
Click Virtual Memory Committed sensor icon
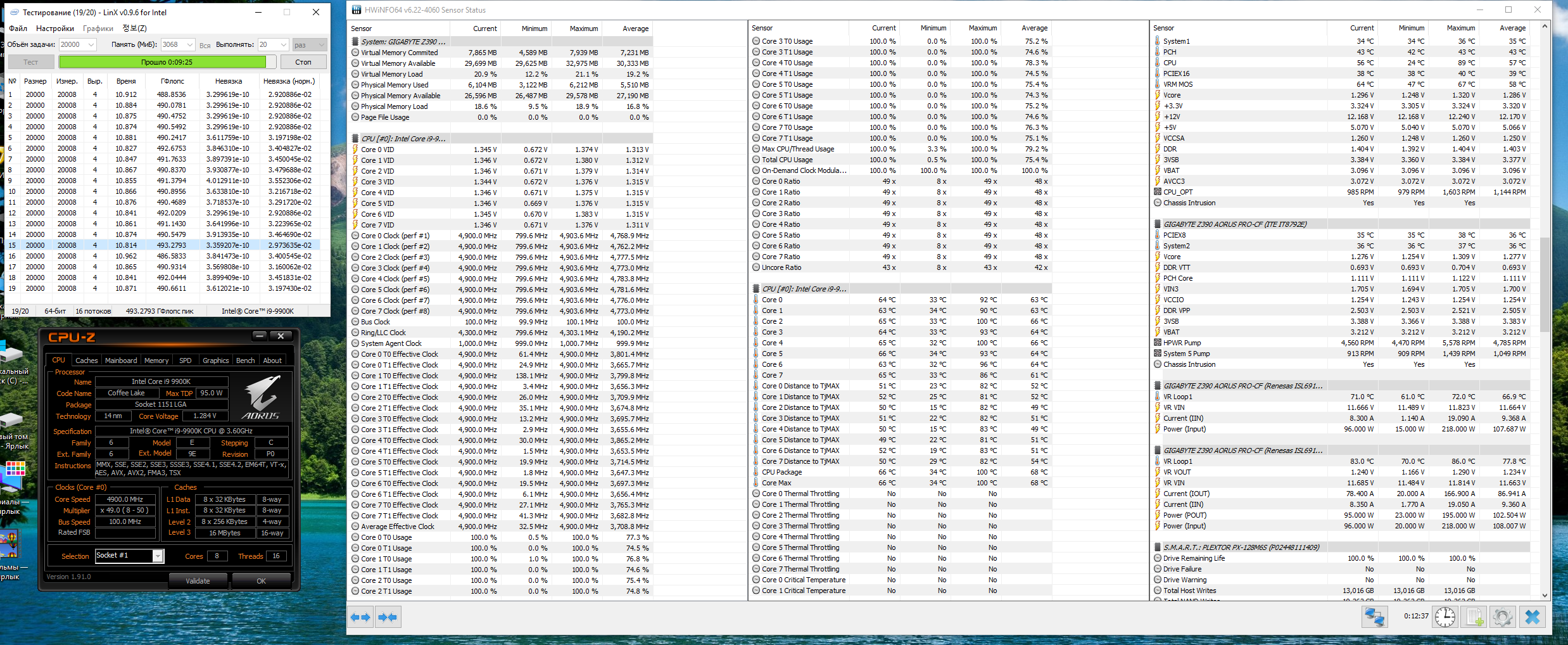[355, 53]
